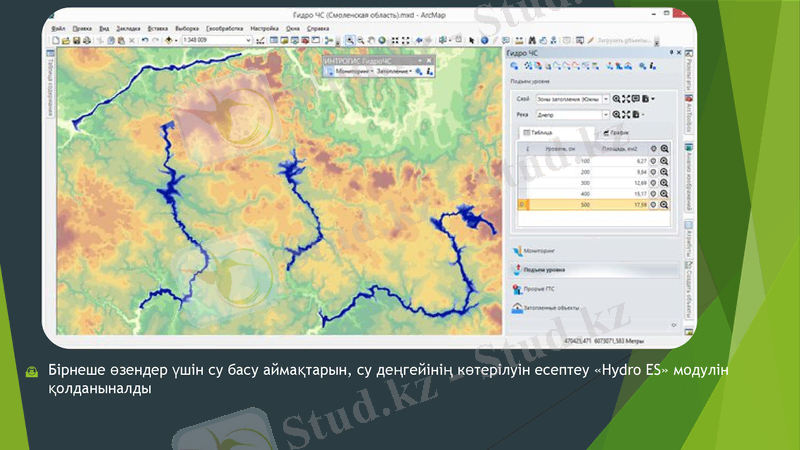The width and height of the screenshot is (800, 450).
Task: Open the map scale combo box
Action: point(217,40)
